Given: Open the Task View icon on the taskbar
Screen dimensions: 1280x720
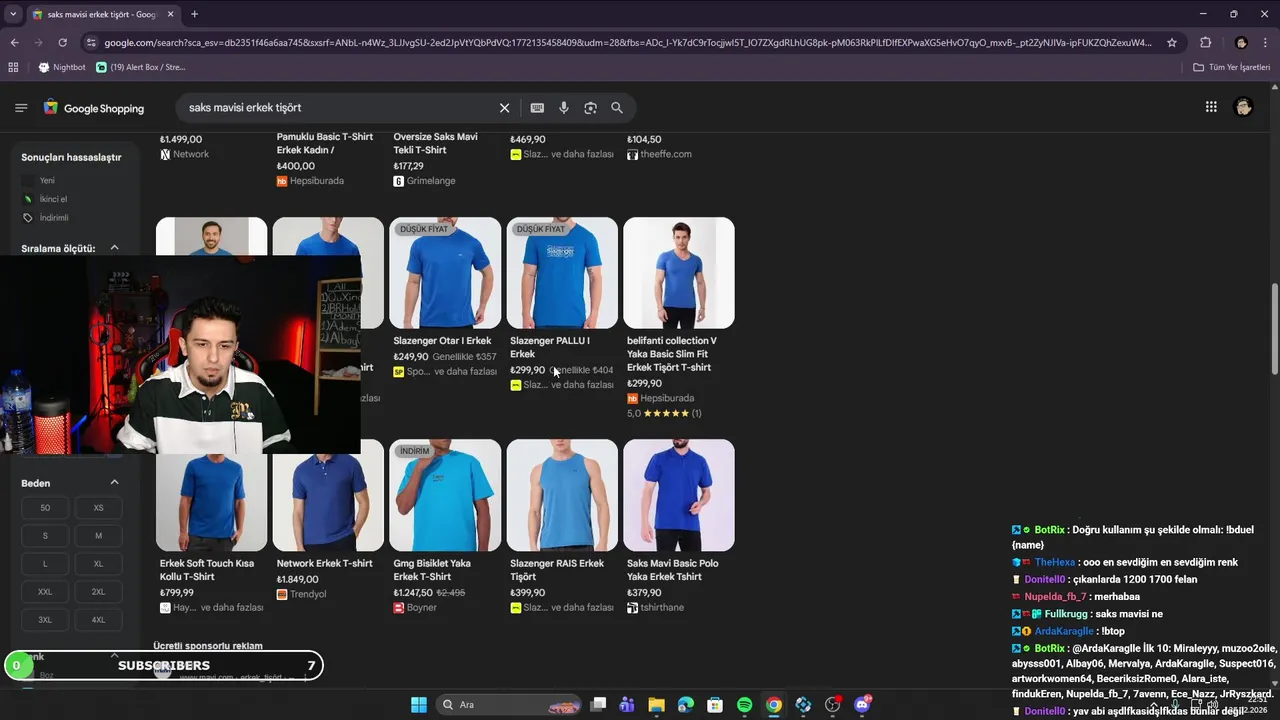Looking at the screenshot, I should 598,705.
